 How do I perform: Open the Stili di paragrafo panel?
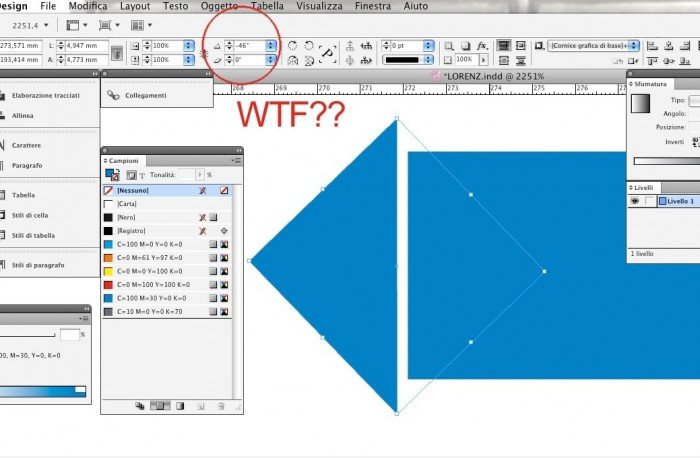pyautogui.click(x=38, y=265)
